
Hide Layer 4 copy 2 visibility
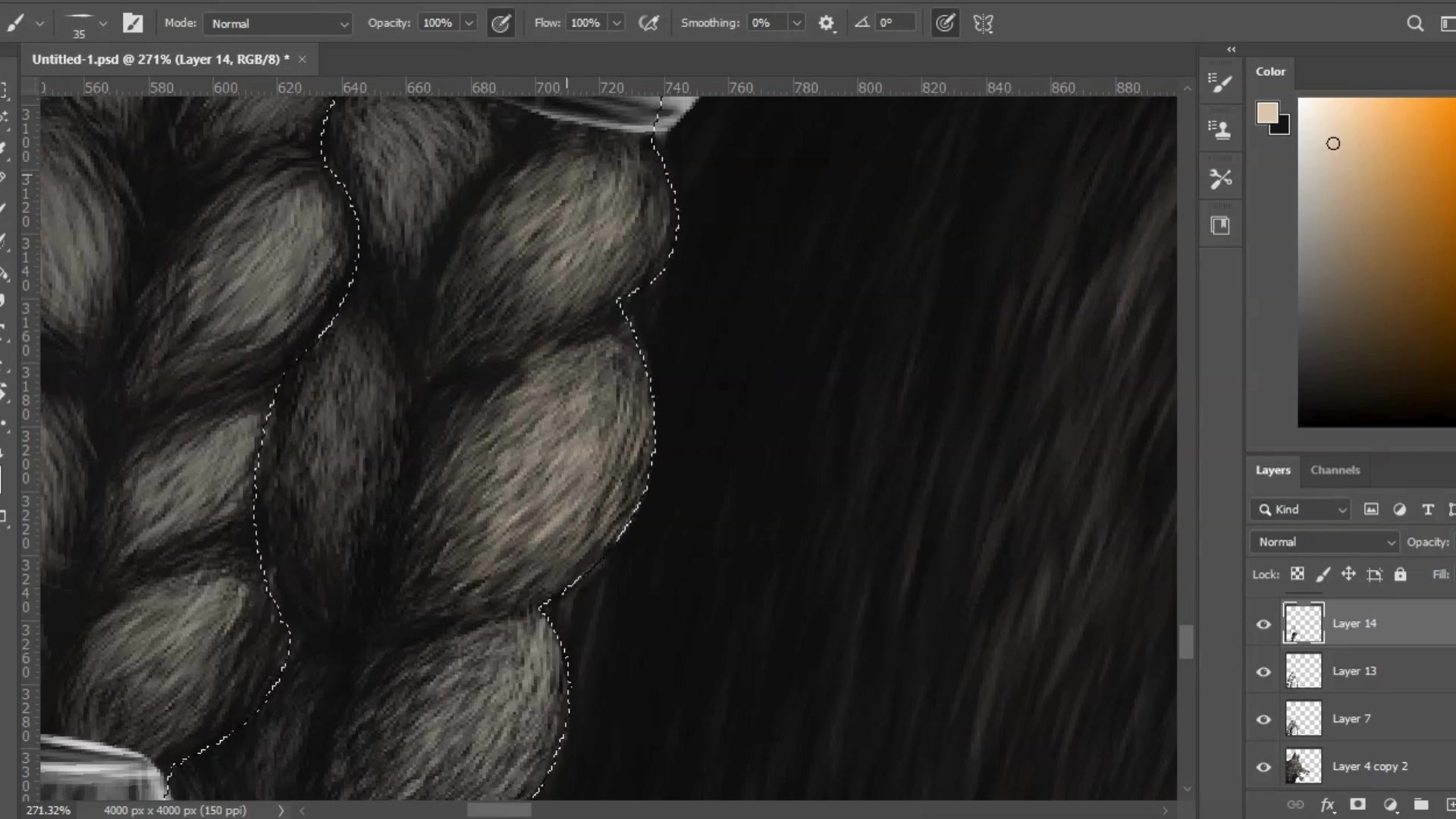(x=1263, y=767)
